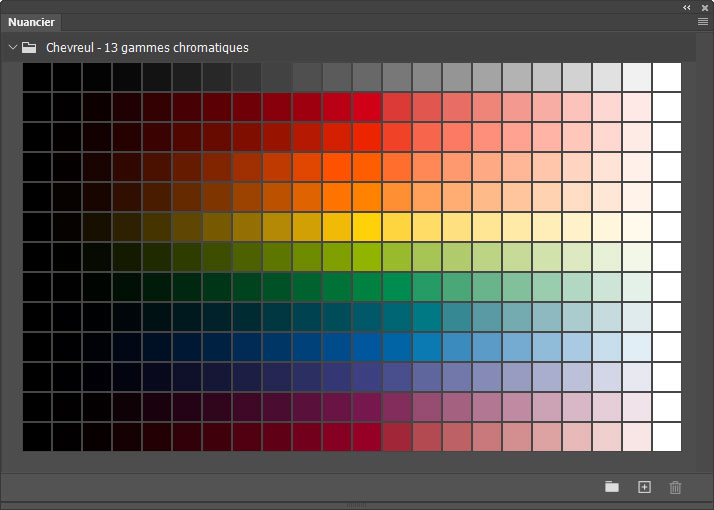Click the resize grip at panel bottom edge

[357, 506]
